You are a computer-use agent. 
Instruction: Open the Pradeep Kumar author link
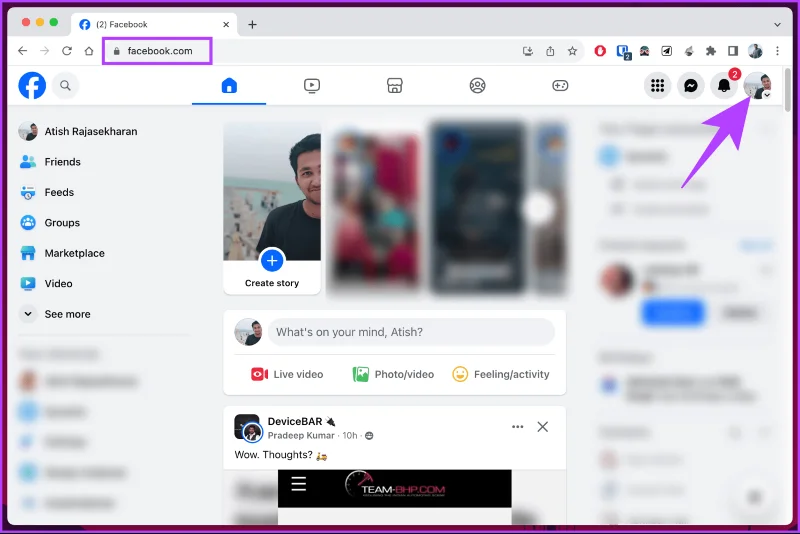[x=301, y=436]
